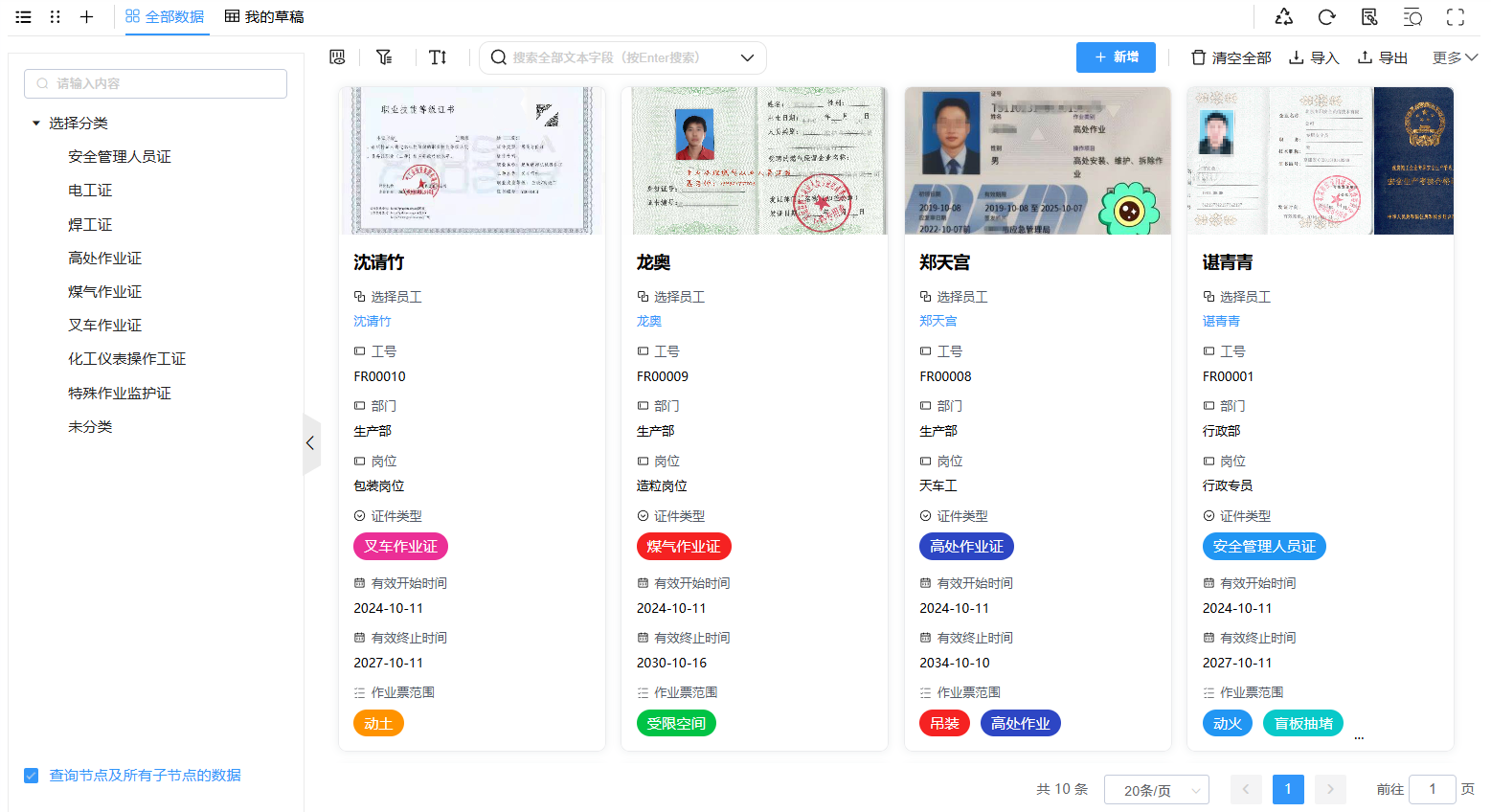
Task: Click the refresh icon at top right
Action: [x=1326, y=17]
